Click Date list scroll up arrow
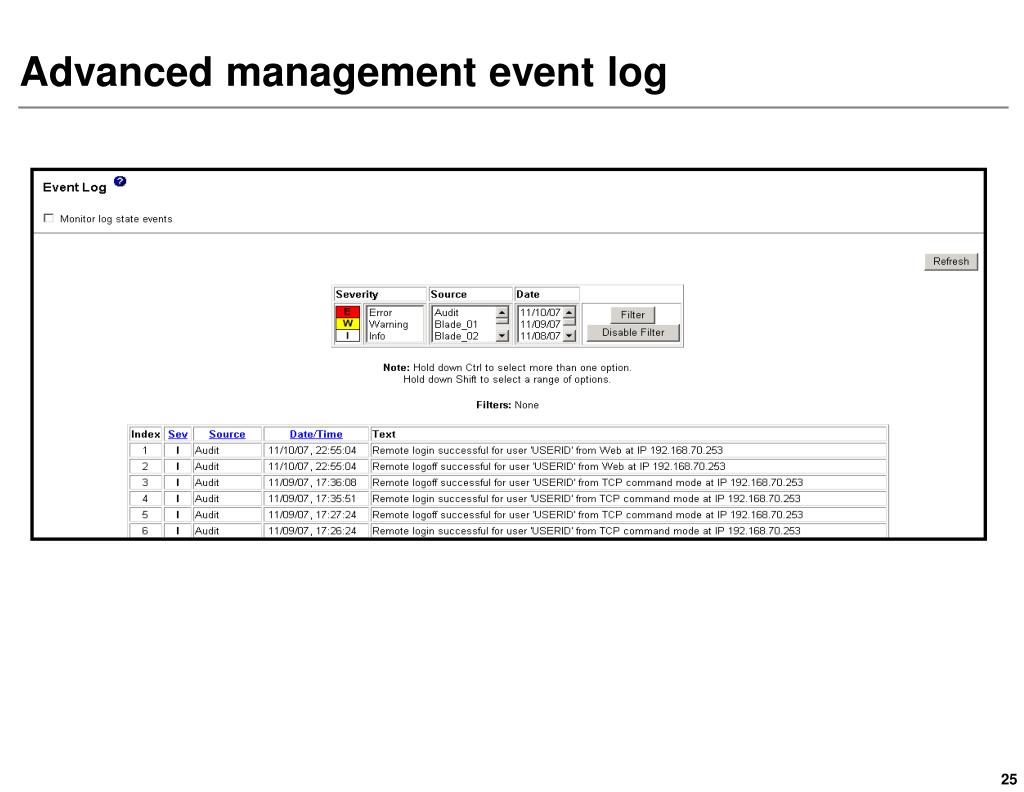The image size is (1024, 792). (x=569, y=313)
